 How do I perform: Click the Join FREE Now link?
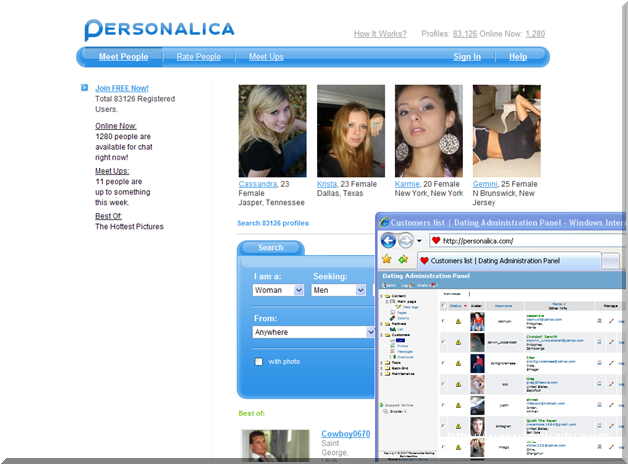122,88
